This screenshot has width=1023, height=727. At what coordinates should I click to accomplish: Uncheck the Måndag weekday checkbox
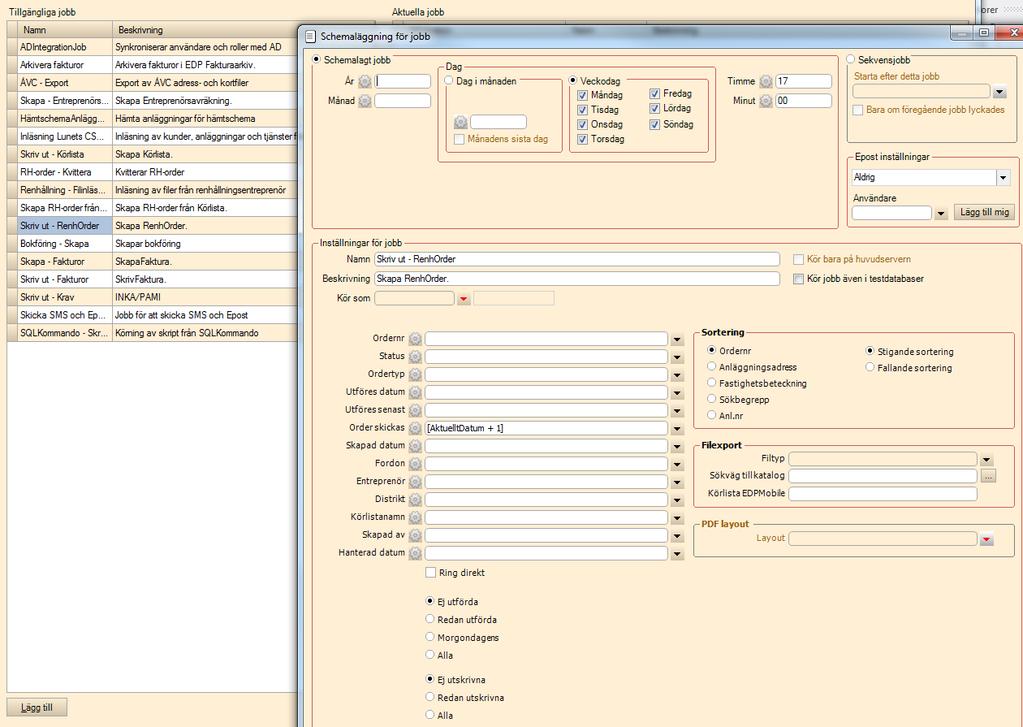[583, 95]
